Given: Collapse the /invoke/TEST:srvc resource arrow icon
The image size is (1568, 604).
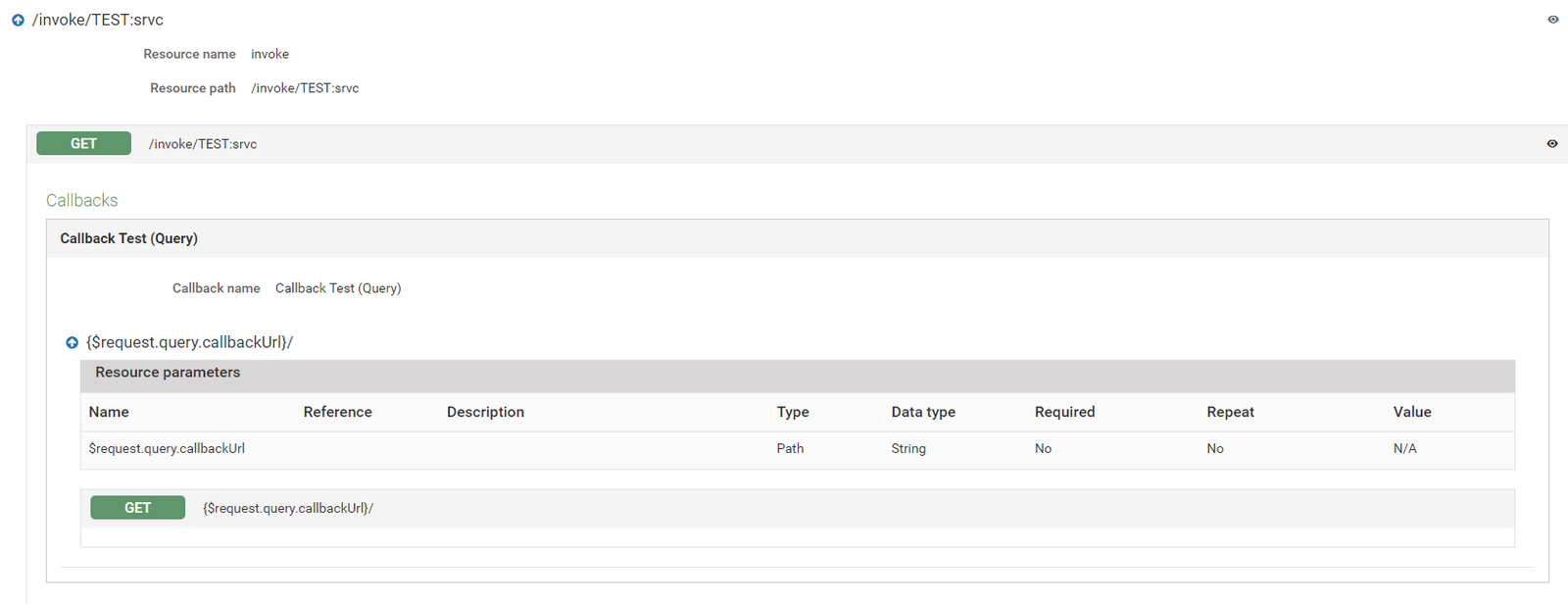Looking at the screenshot, I should [x=18, y=20].
